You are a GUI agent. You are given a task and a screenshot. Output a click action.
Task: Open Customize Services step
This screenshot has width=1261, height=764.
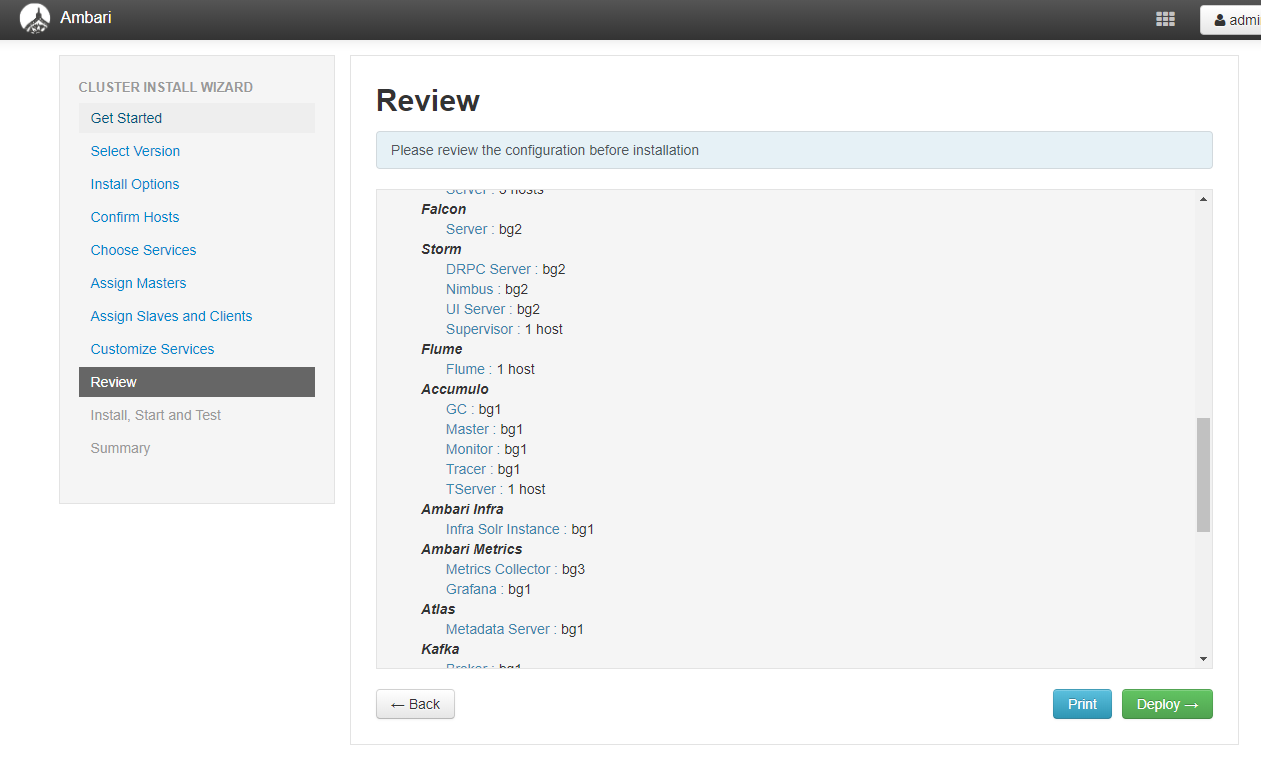(x=152, y=349)
